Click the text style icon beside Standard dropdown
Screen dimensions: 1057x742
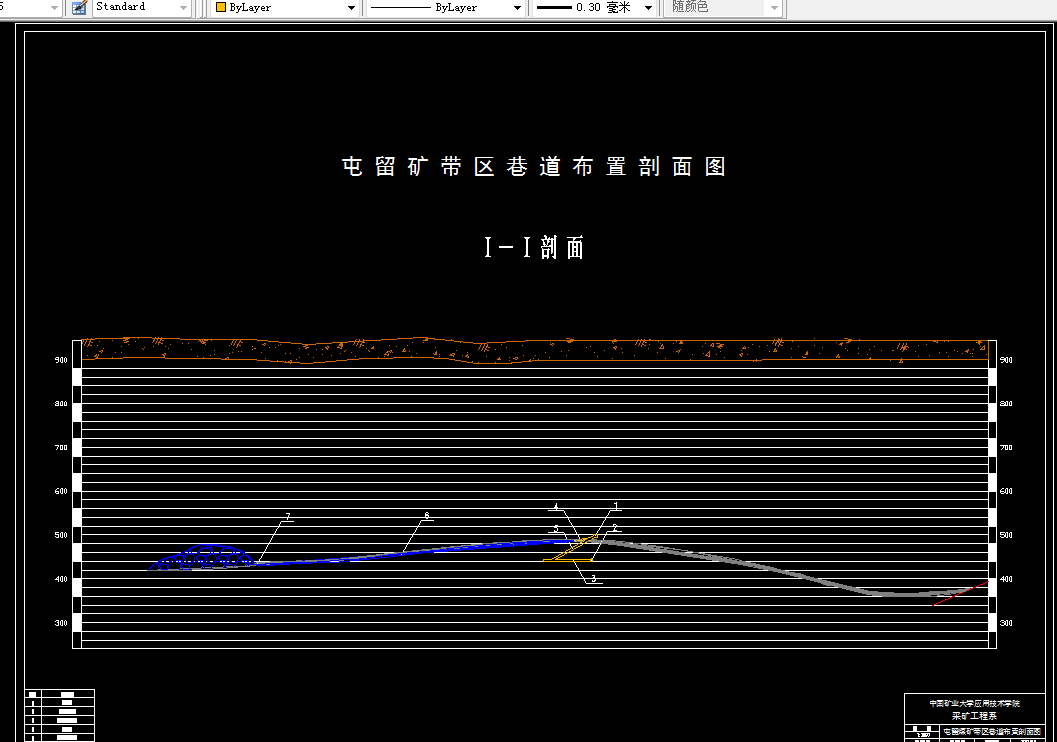tap(77, 8)
